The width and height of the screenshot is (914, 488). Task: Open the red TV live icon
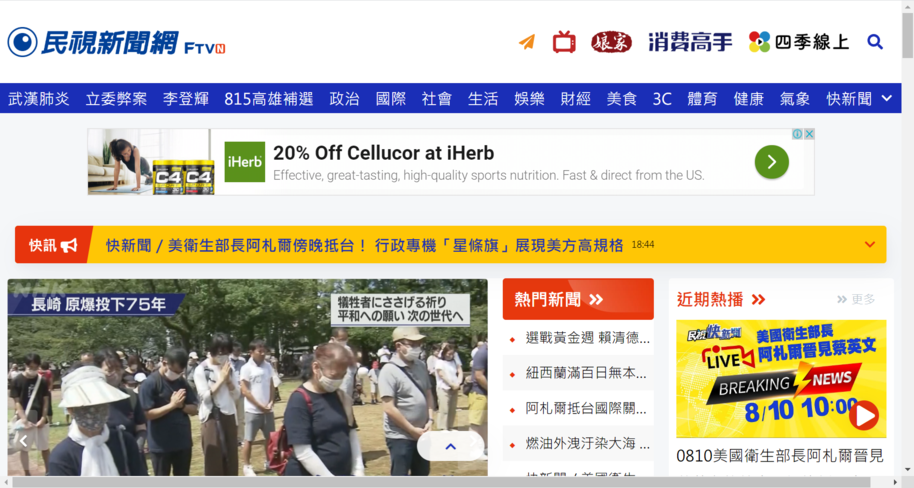(x=564, y=43)
